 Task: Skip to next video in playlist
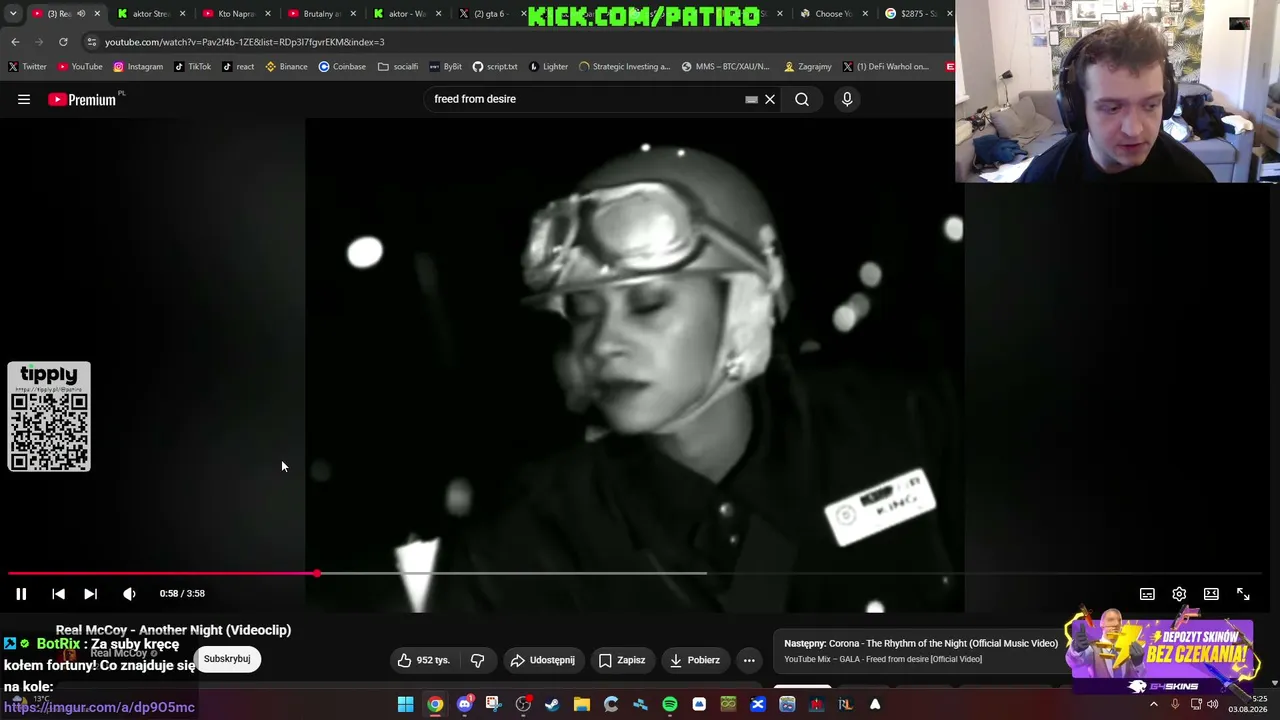(x=90, y=594)
